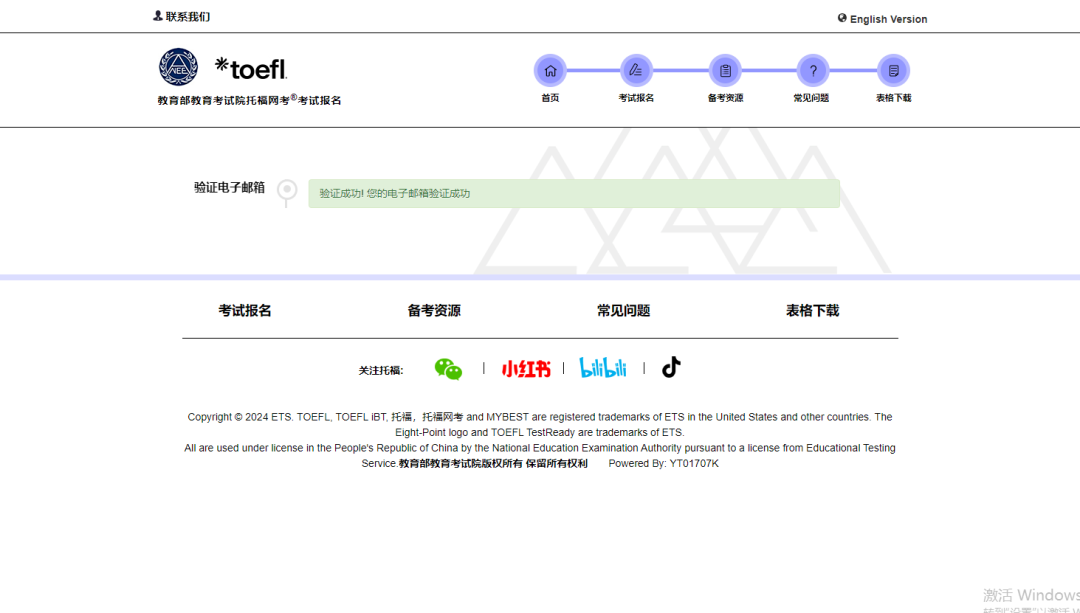Select 考试报名 label in top navigation
Viewport: 1080px width, 613px height.
click(636, 98)
